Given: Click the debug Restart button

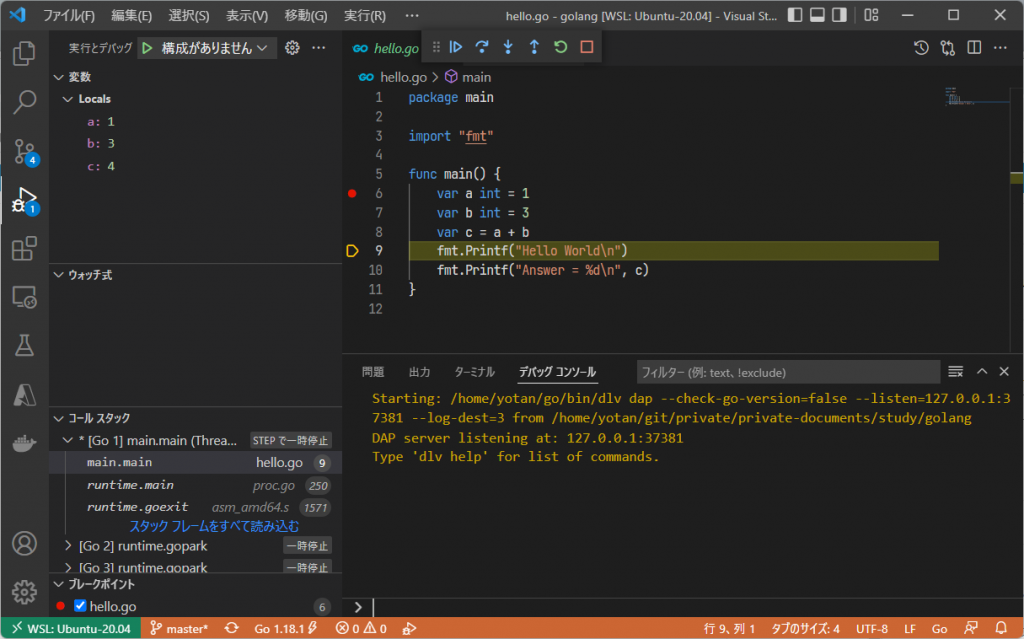Looking at the screenshot, I should click(560, 47).
